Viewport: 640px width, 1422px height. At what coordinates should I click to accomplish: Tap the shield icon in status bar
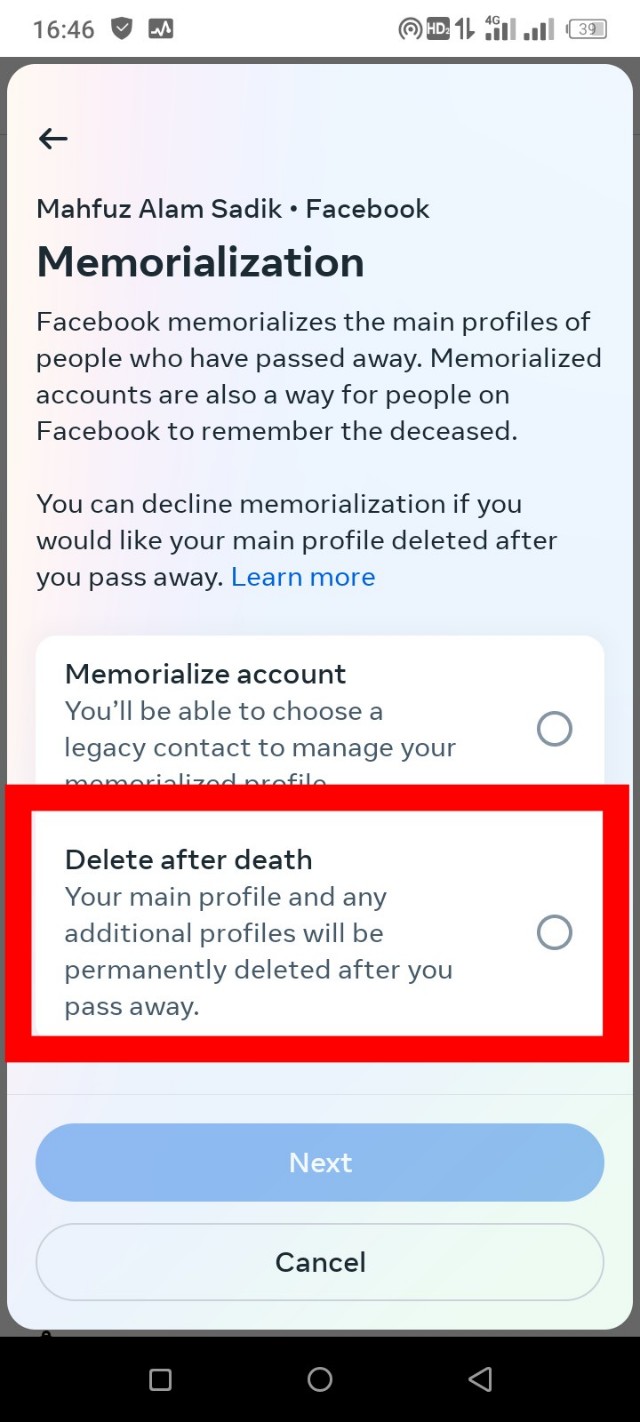point(122,29)
